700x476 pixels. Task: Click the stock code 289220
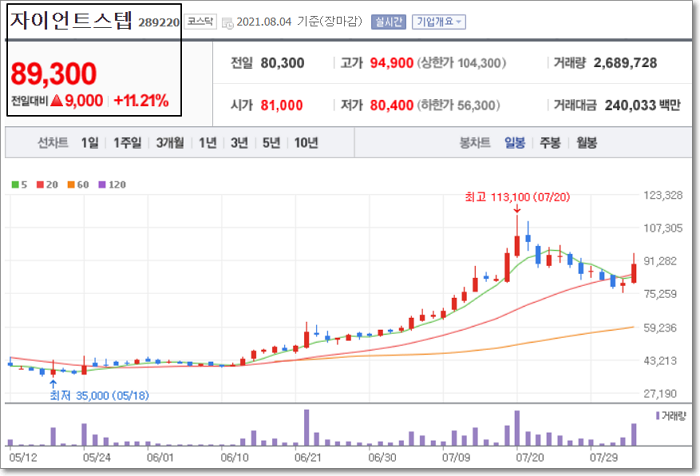click(158, 22)
